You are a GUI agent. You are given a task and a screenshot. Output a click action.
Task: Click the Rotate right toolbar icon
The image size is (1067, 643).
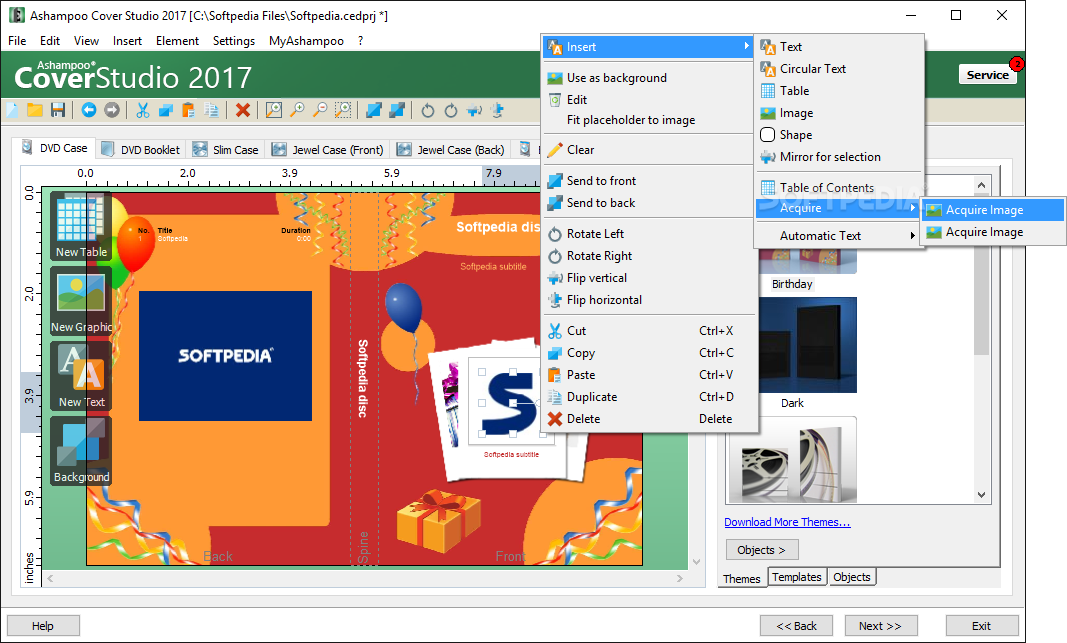[450, 110]
